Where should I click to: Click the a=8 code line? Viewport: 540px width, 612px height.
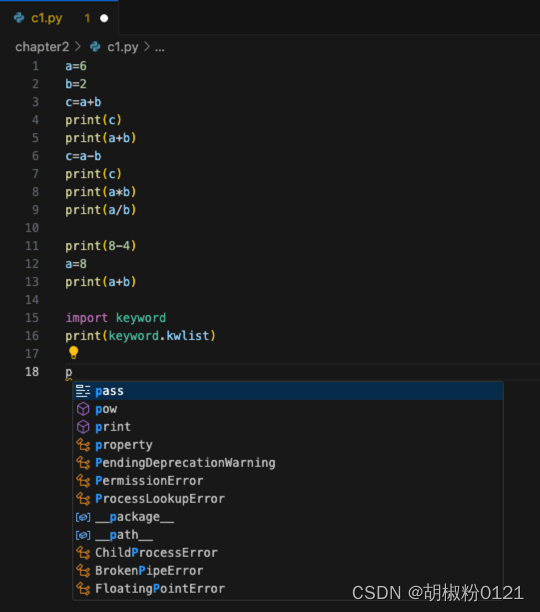pos(76,264)
